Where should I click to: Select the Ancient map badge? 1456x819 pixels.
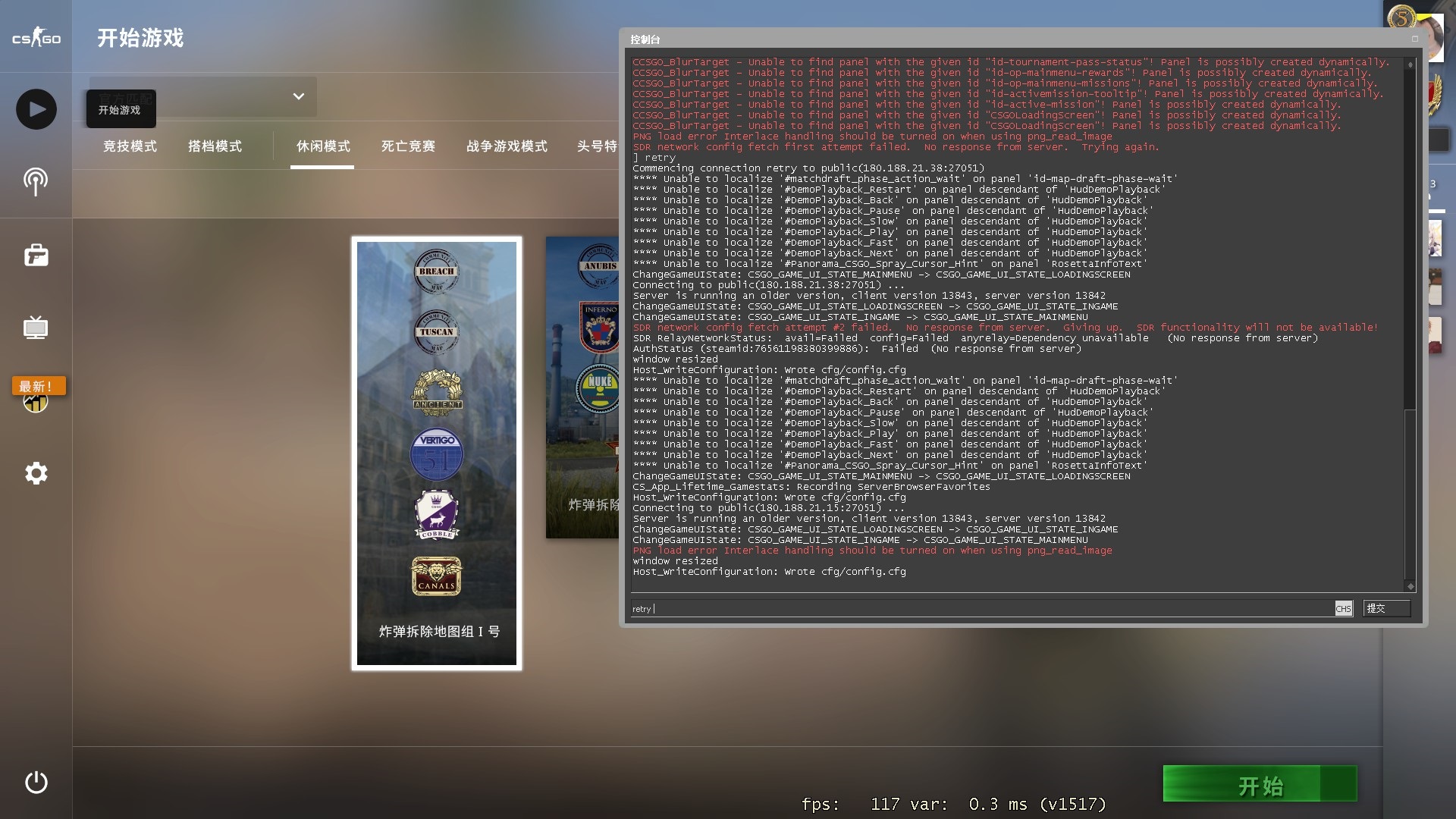pos(437,392)
